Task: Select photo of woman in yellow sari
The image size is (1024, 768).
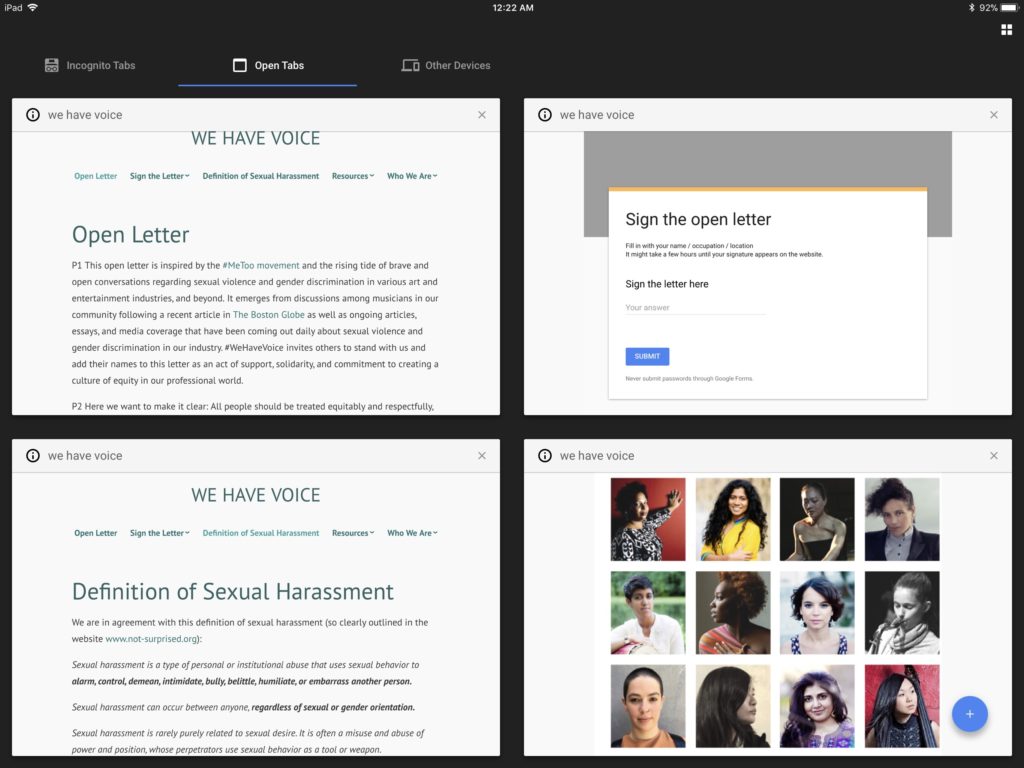Action: click(733, 519)
